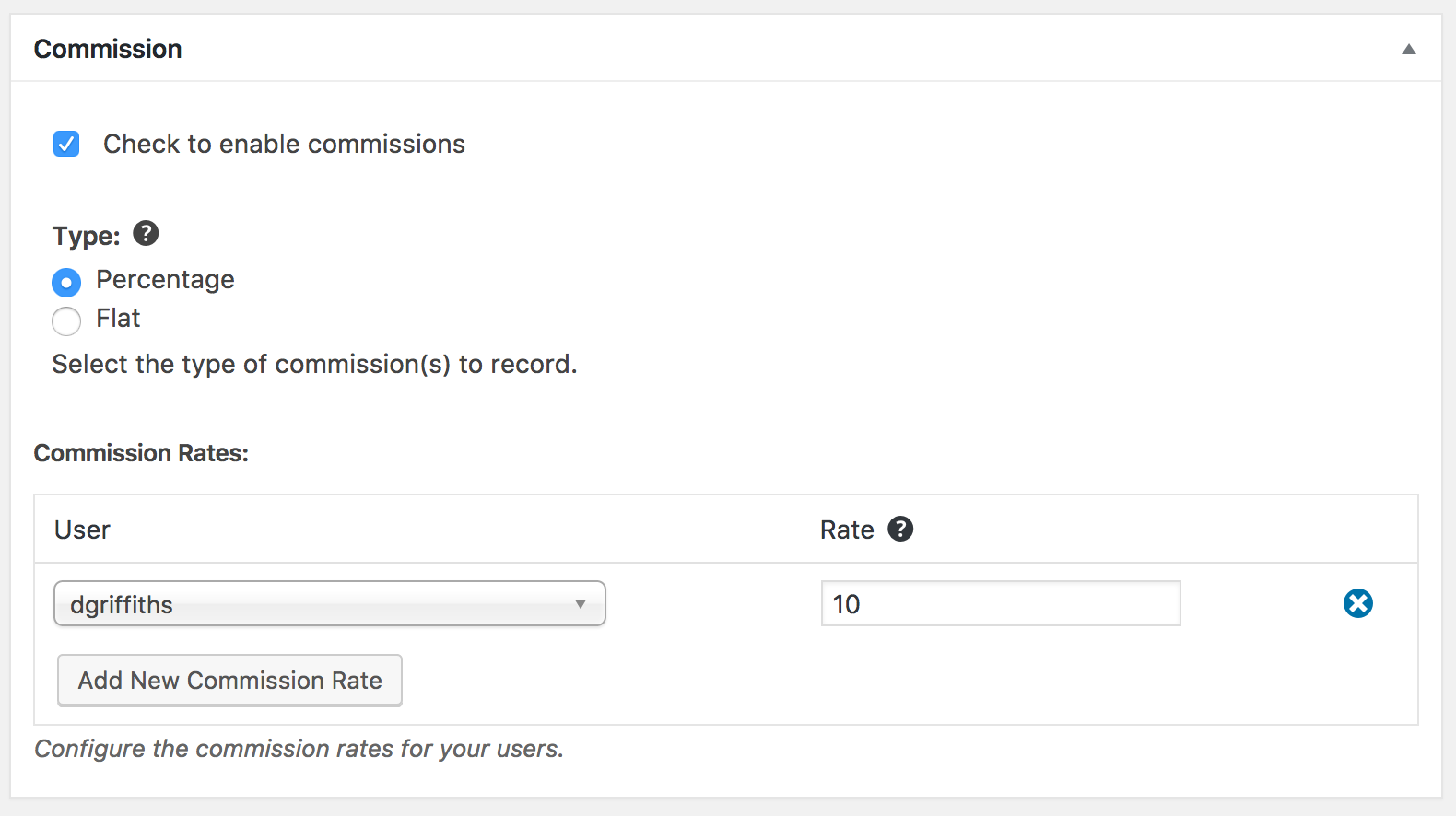This screenshot has height=816, width=1456.
Task: Click the Percentage label text
Action: point(165,280)
